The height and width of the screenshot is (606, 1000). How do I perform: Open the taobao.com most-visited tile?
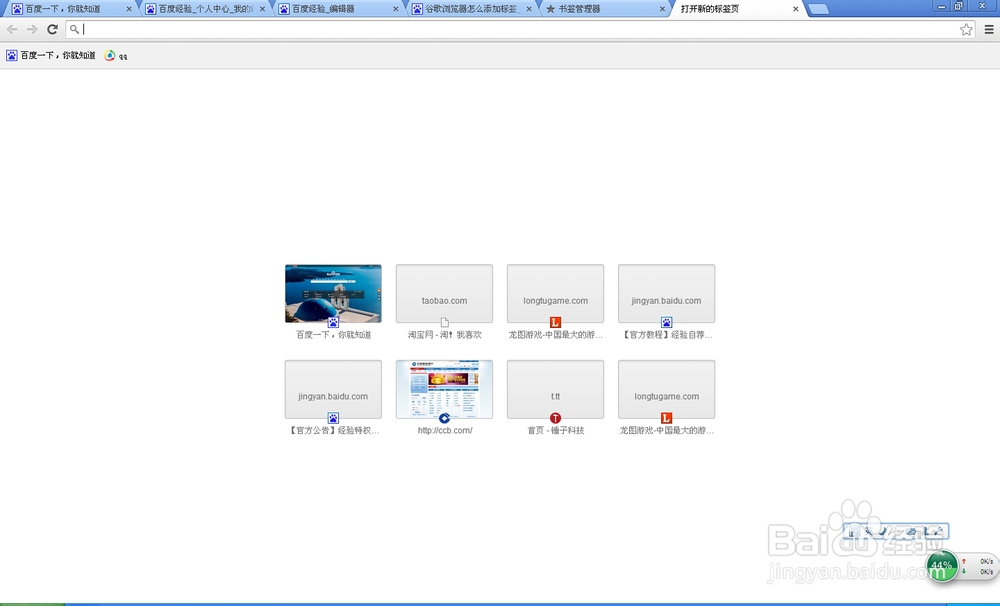click(x=444, y=293)
